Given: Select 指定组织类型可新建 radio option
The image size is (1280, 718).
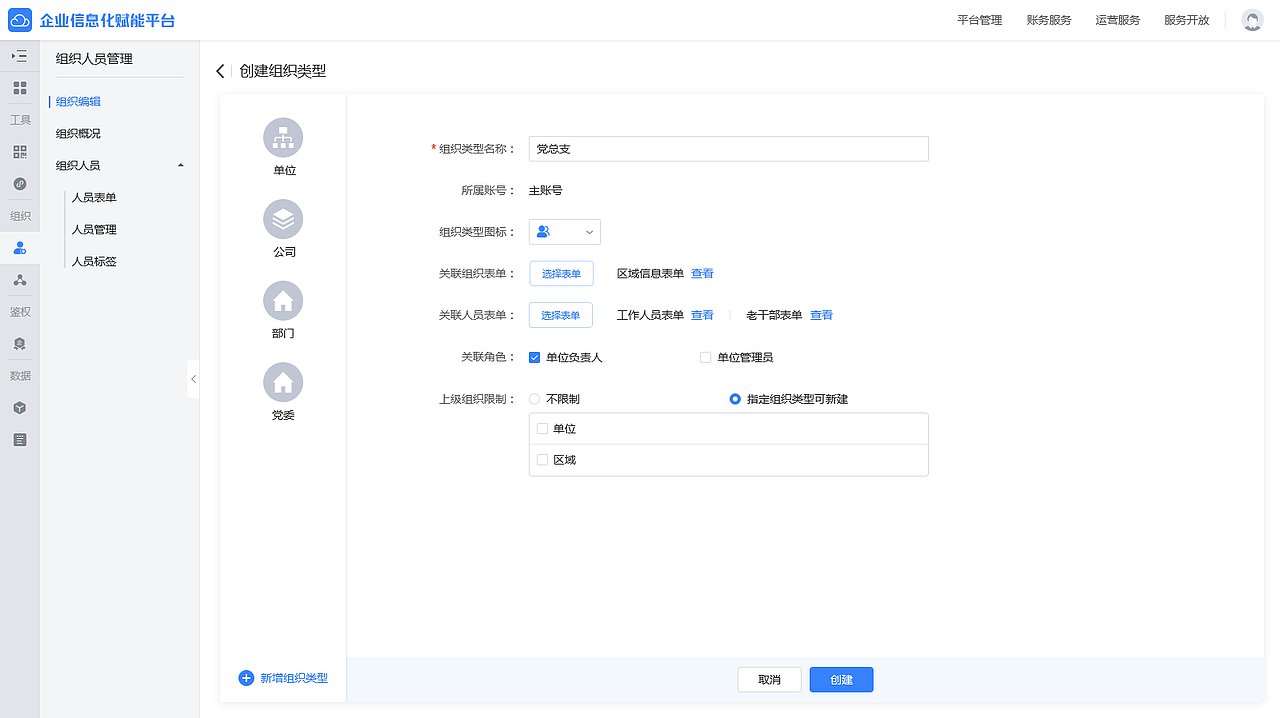Looking at the screenshot, I should pyautogui.click(x=735, y=399).
